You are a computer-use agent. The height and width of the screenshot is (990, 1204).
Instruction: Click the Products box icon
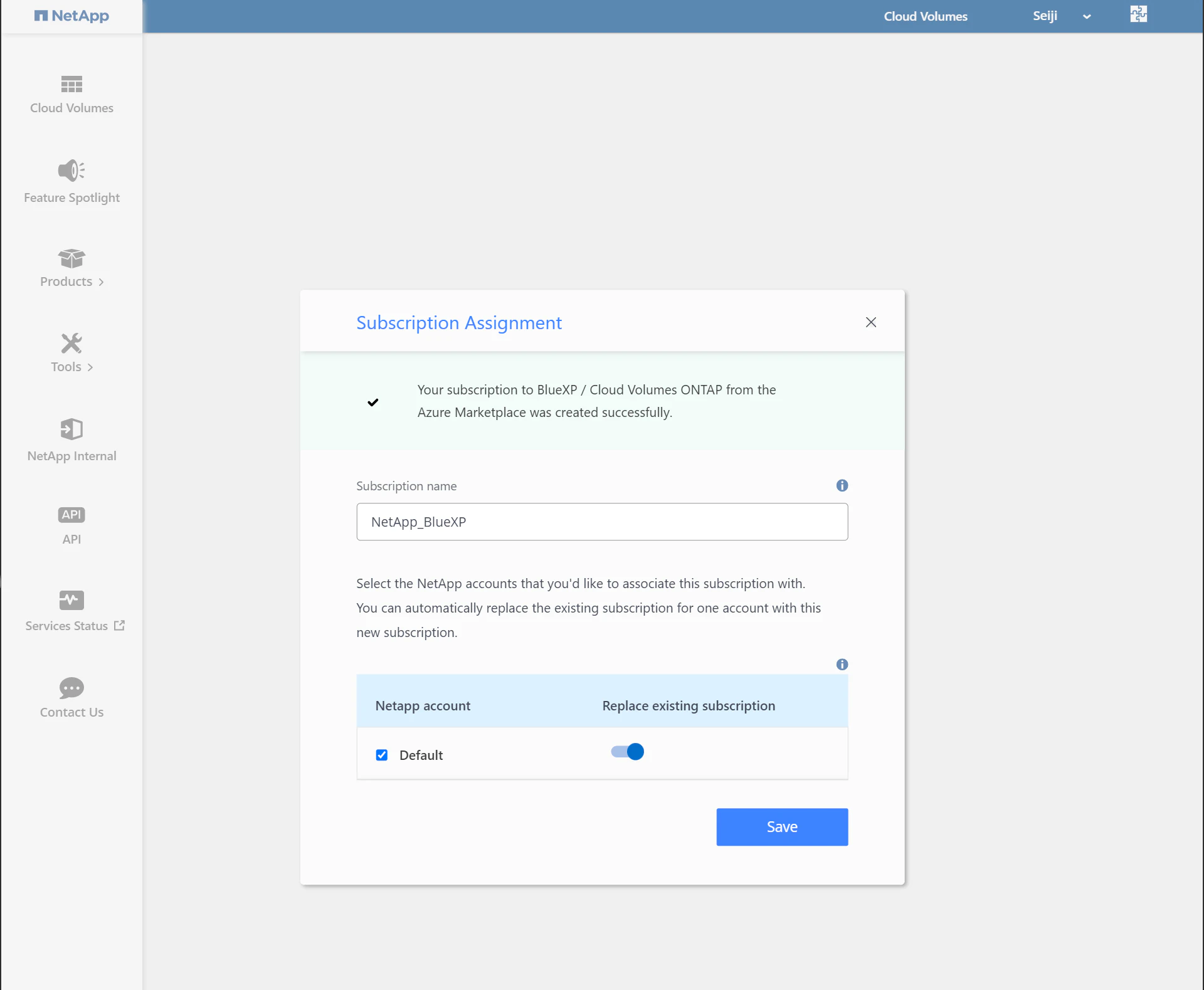(71, 258)
